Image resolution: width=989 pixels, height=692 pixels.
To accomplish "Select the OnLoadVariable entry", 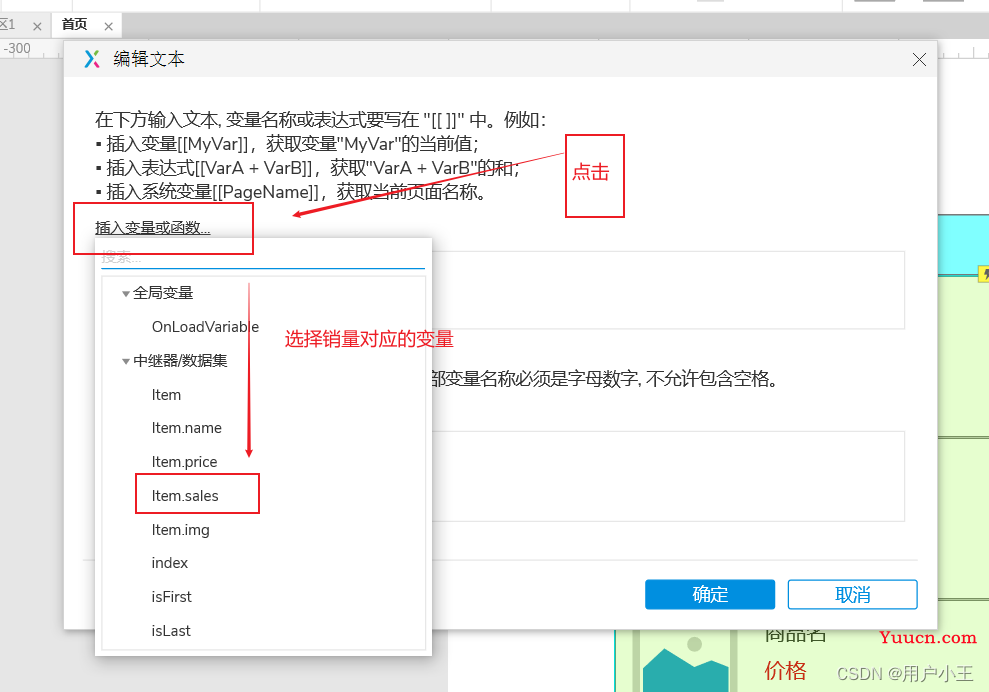I will (205, 327).
